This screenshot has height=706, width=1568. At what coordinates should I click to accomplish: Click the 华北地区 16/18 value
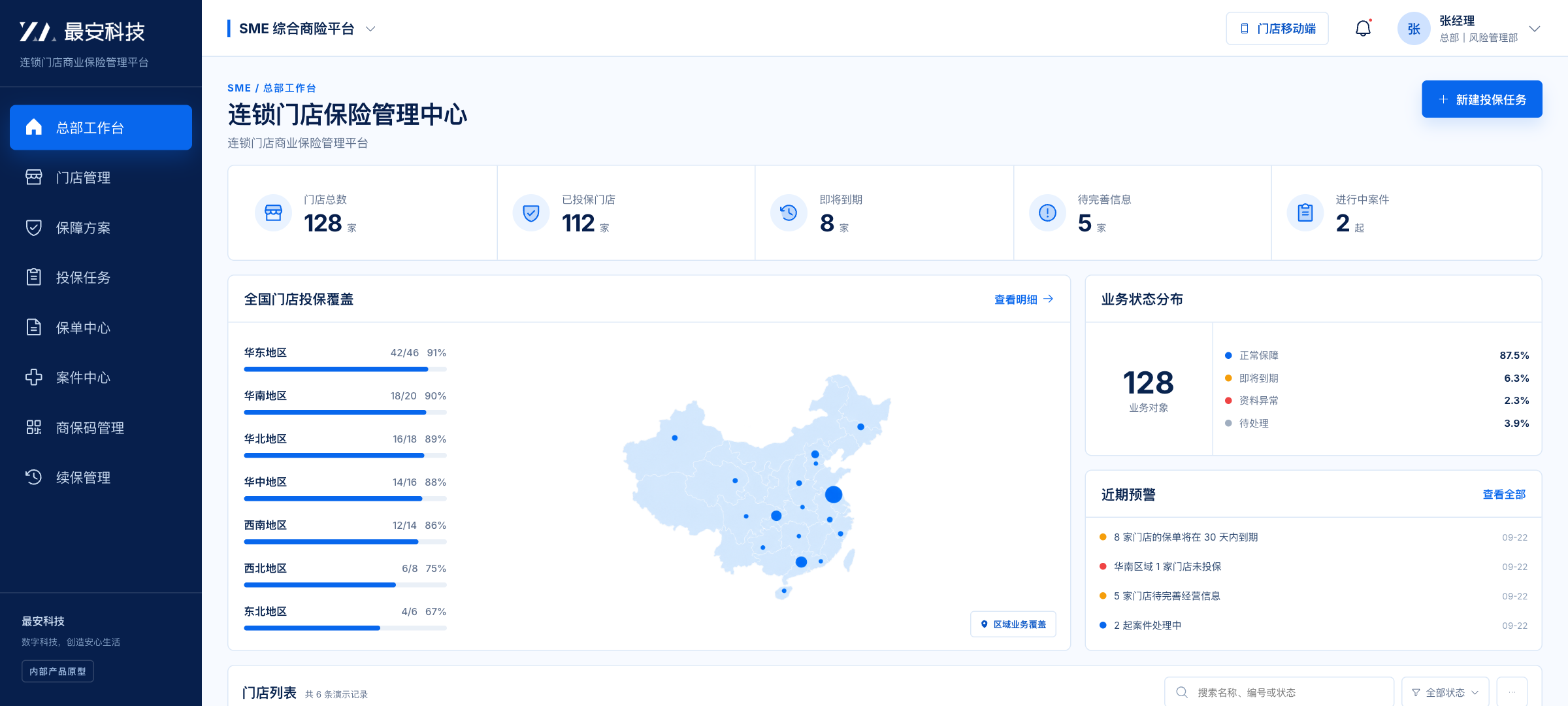click(x=404, y=439)
